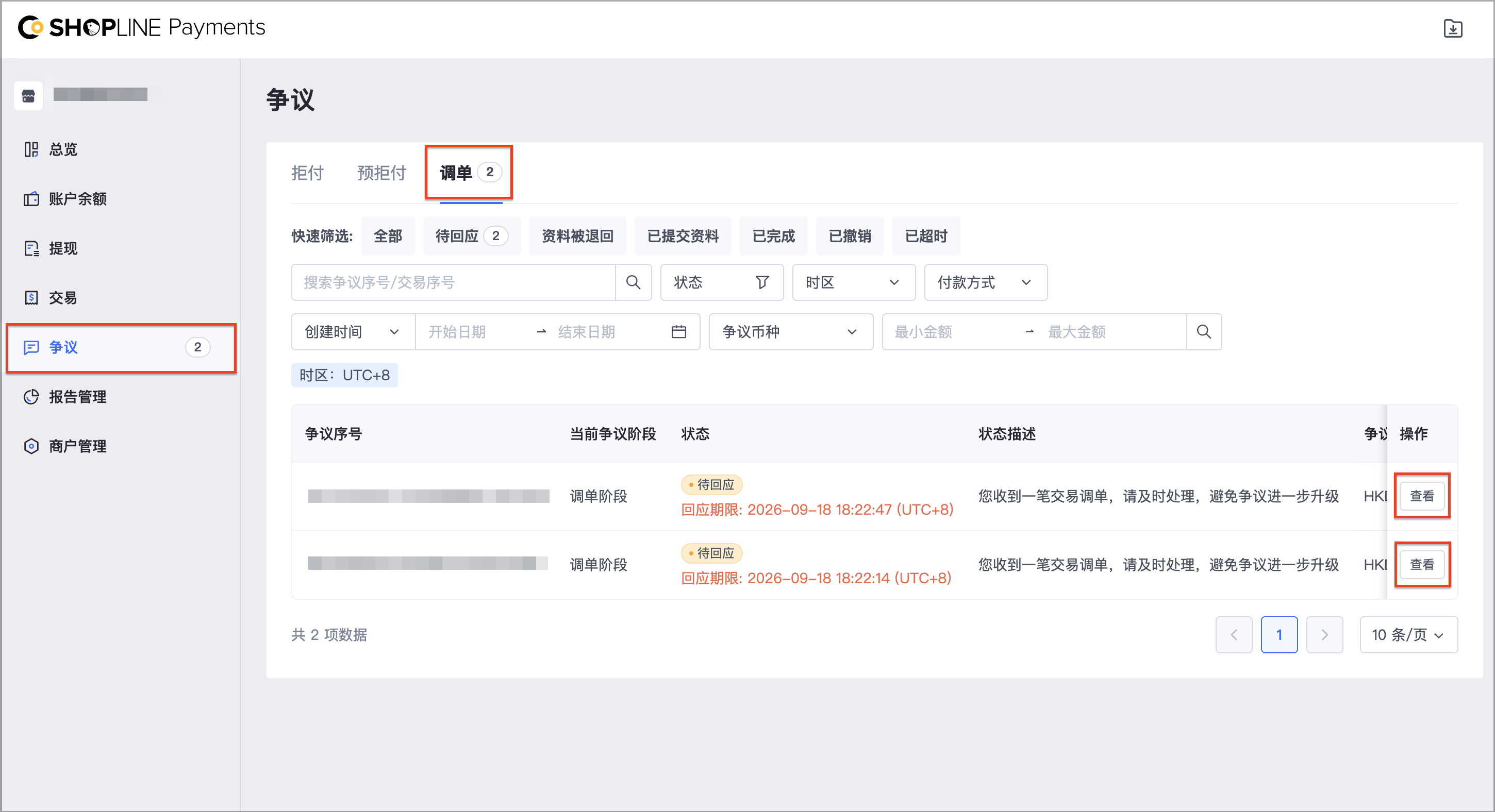Open the 争议币种 dropdown
Viewport: 1495px width, 812px height.
(x=790, y=332)
